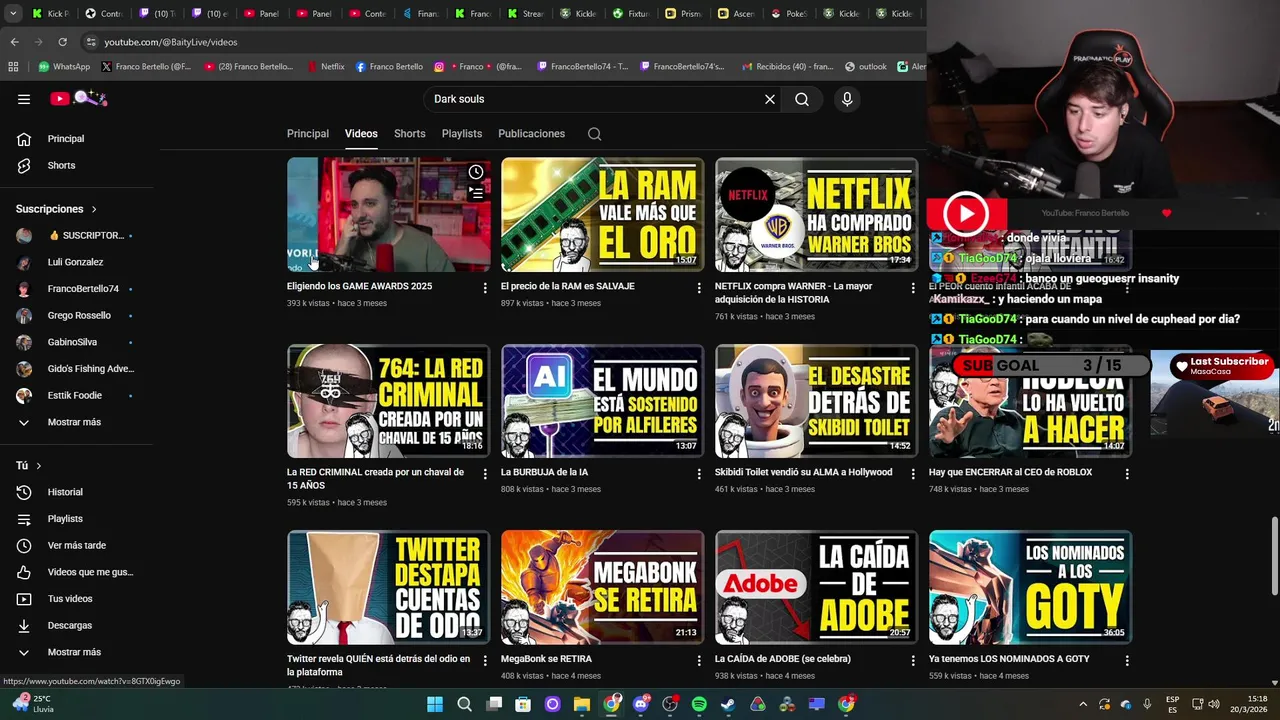
Task: Go to the YouTube home logo
Action: coord(78,98)
